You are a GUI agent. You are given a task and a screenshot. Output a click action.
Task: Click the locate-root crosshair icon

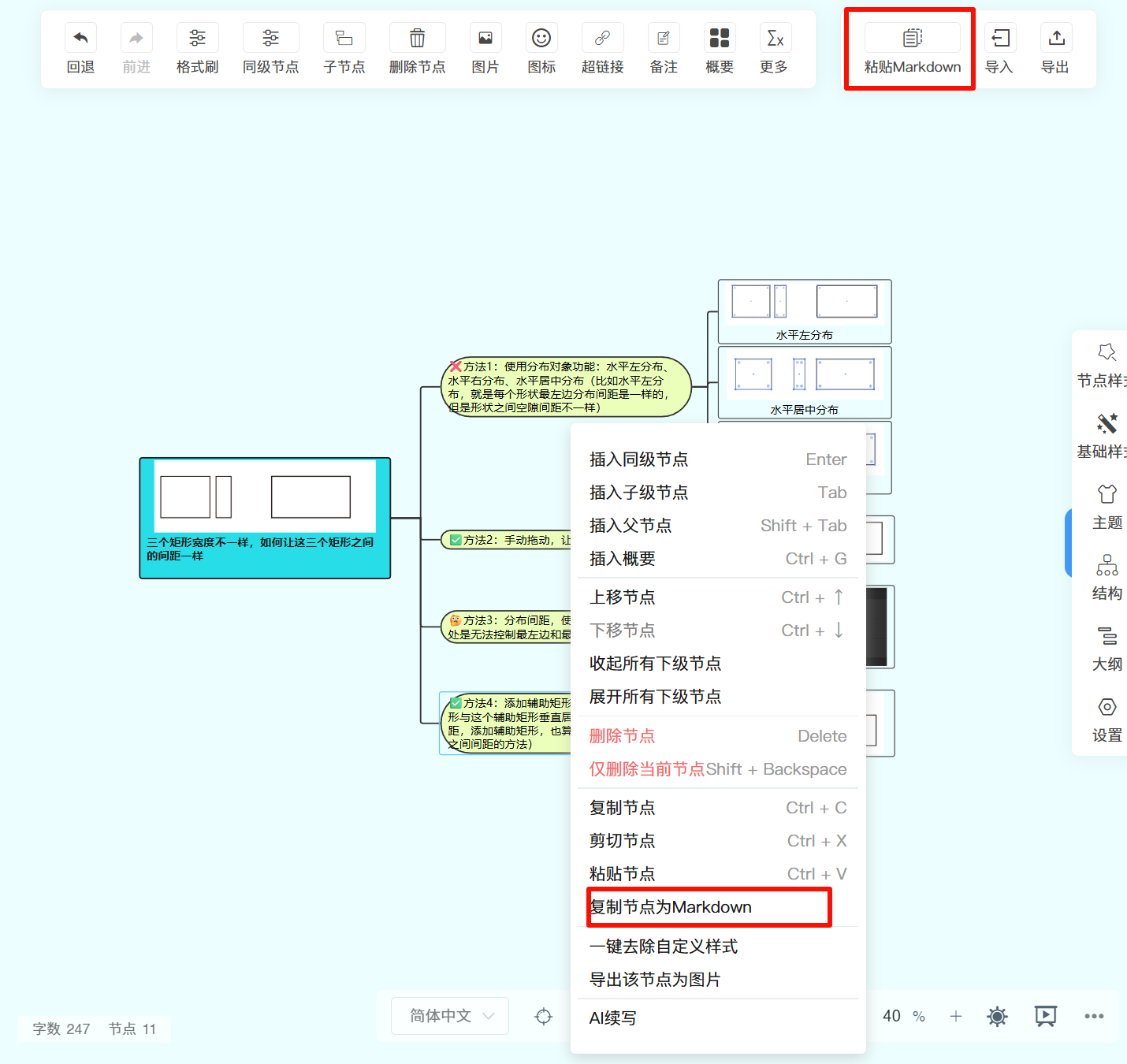pos(544,1017)
